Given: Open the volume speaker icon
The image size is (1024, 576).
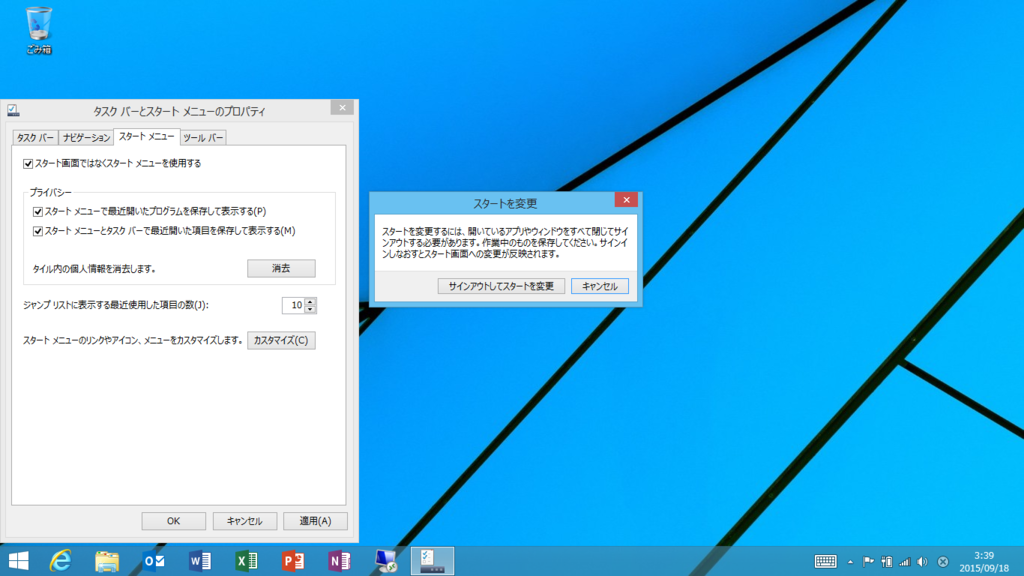Looking at the screenshot, I should pos(922,562).
